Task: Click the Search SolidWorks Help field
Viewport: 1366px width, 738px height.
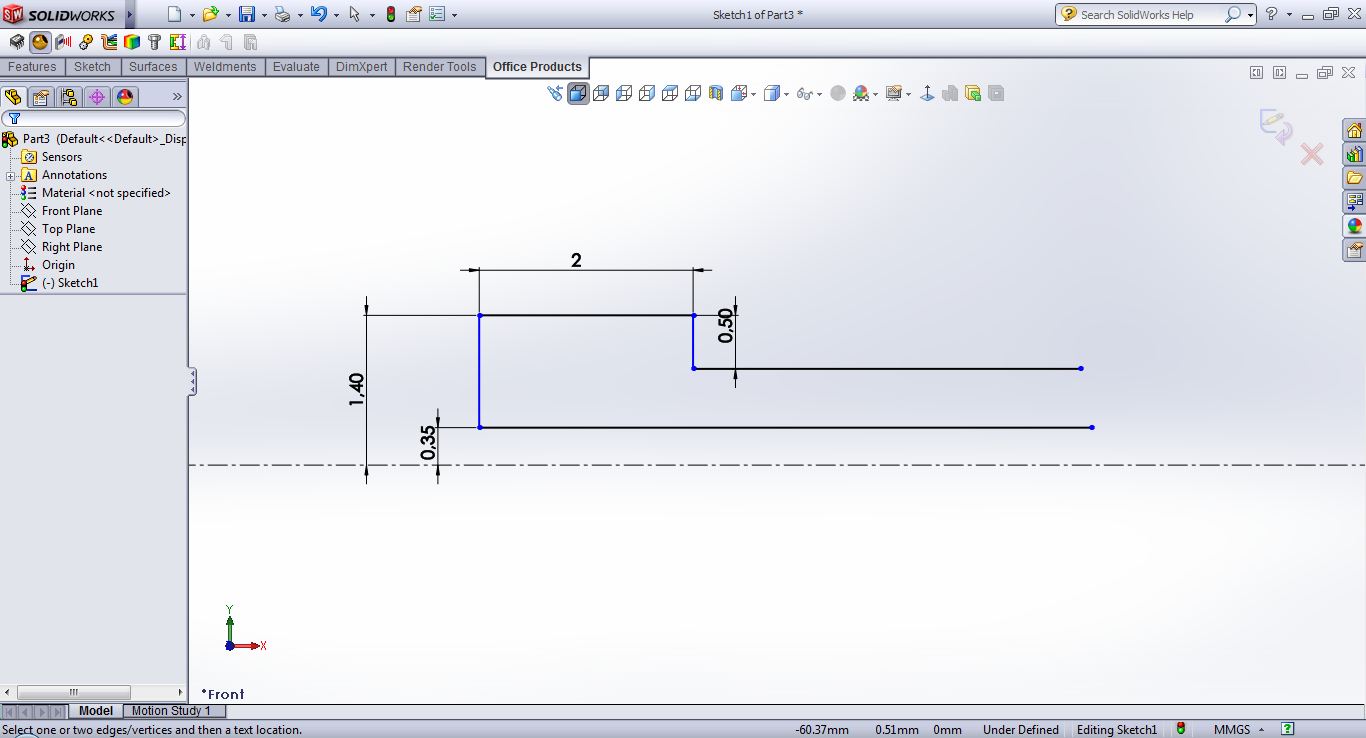Action: [1150, 14]
